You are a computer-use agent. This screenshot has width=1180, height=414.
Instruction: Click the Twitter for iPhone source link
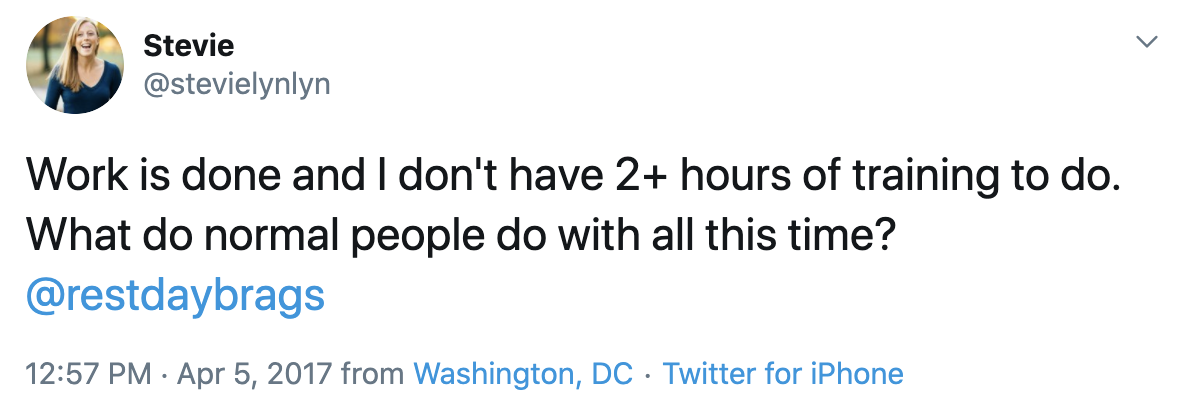(x=783, y=374)
